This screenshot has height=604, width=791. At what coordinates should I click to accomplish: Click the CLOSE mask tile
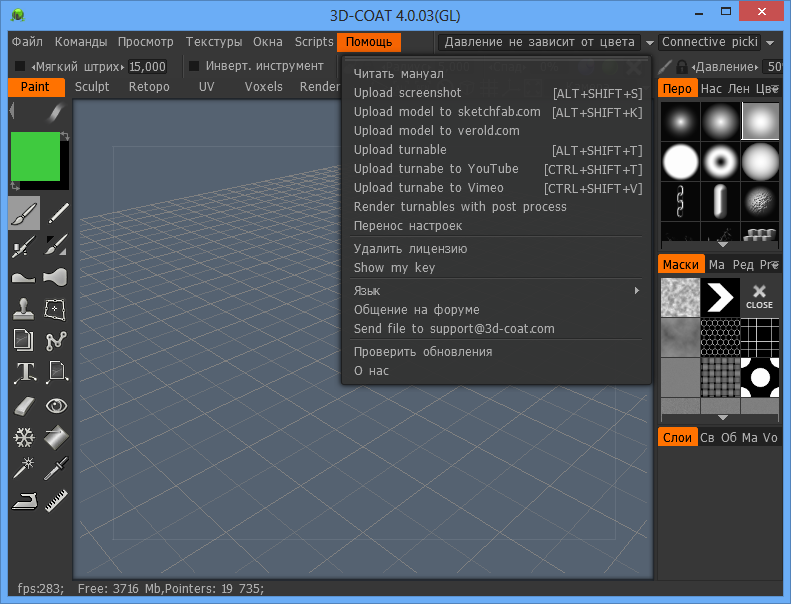pyautogui.click(x=759, y=296)
